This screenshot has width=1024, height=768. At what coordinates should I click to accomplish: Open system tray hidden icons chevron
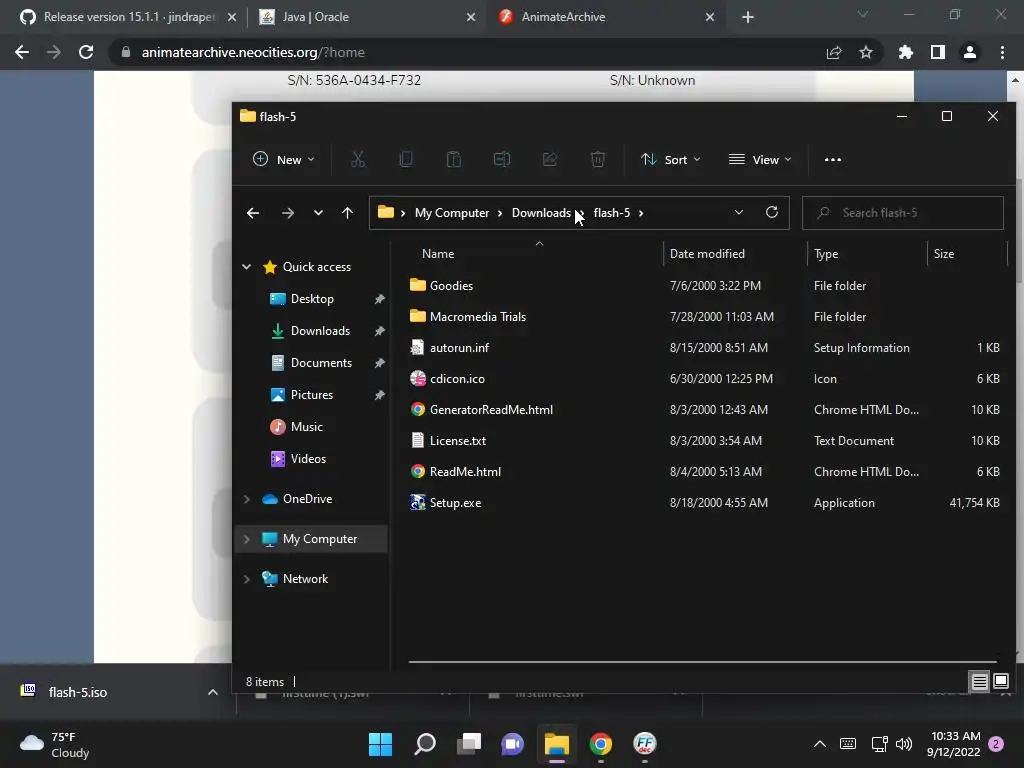pos(820,744)
